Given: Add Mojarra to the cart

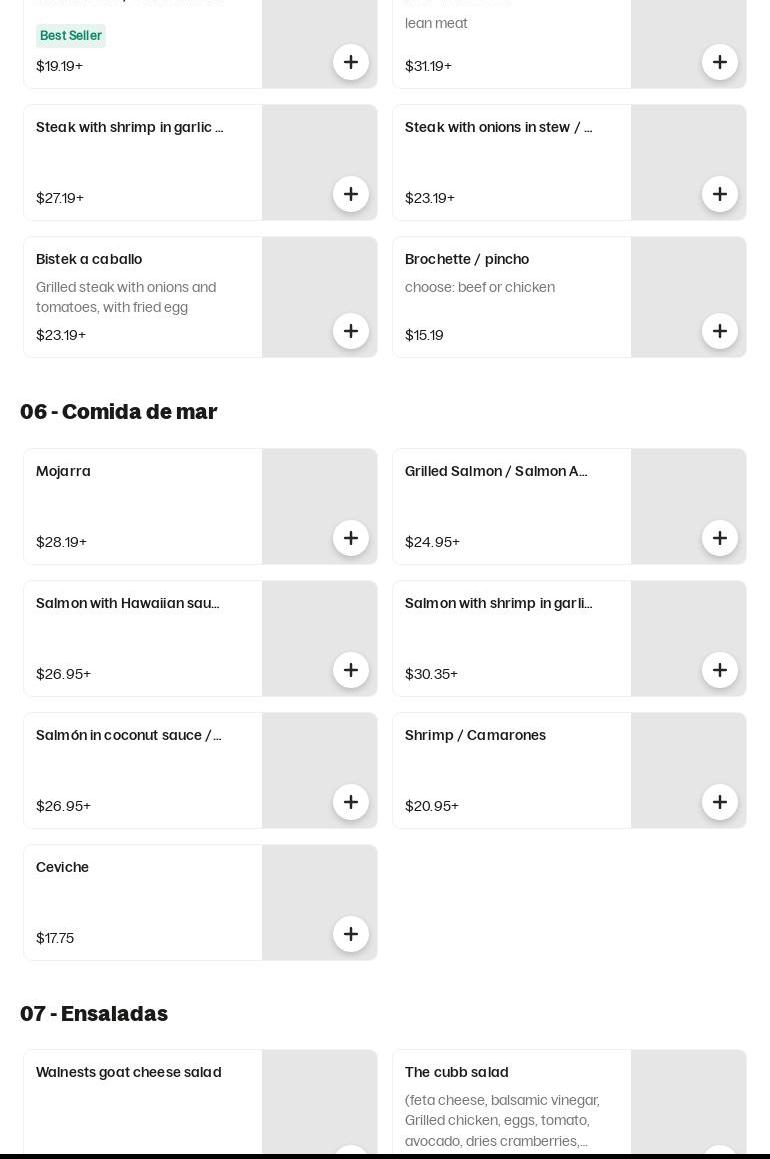Looking at the screenshot, I should (350, 538).
